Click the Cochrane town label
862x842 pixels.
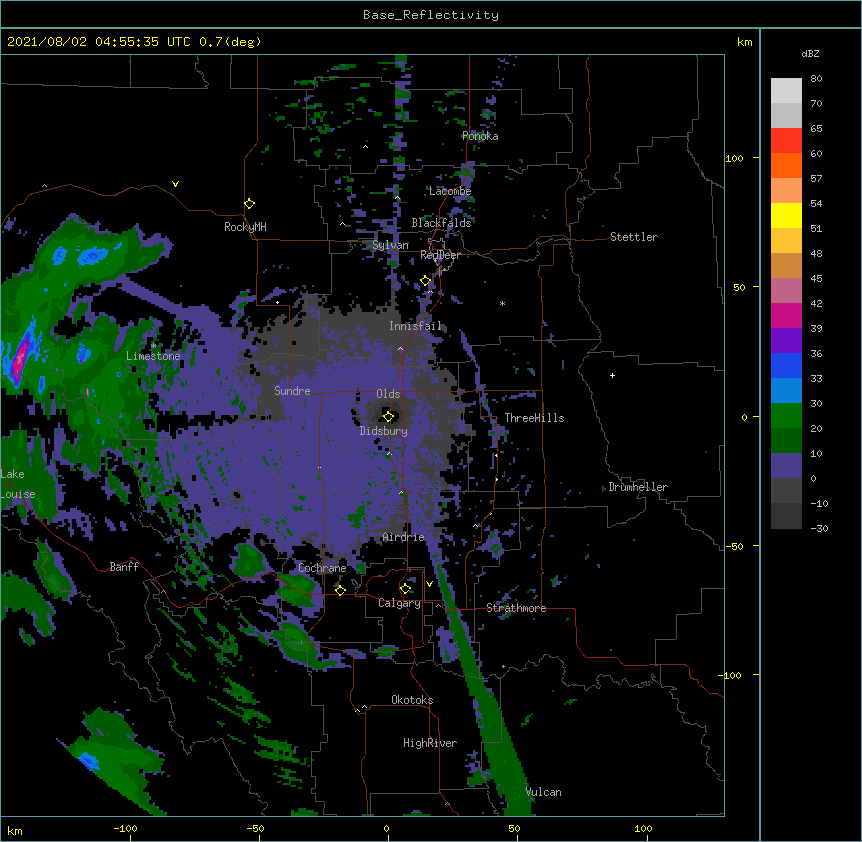(x=322, y=568)
